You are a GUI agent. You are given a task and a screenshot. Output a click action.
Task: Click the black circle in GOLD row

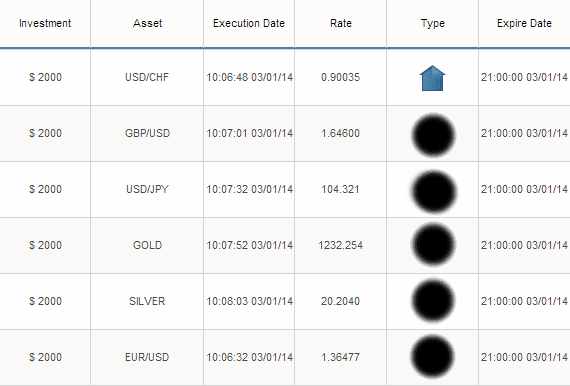pos(433,245)
